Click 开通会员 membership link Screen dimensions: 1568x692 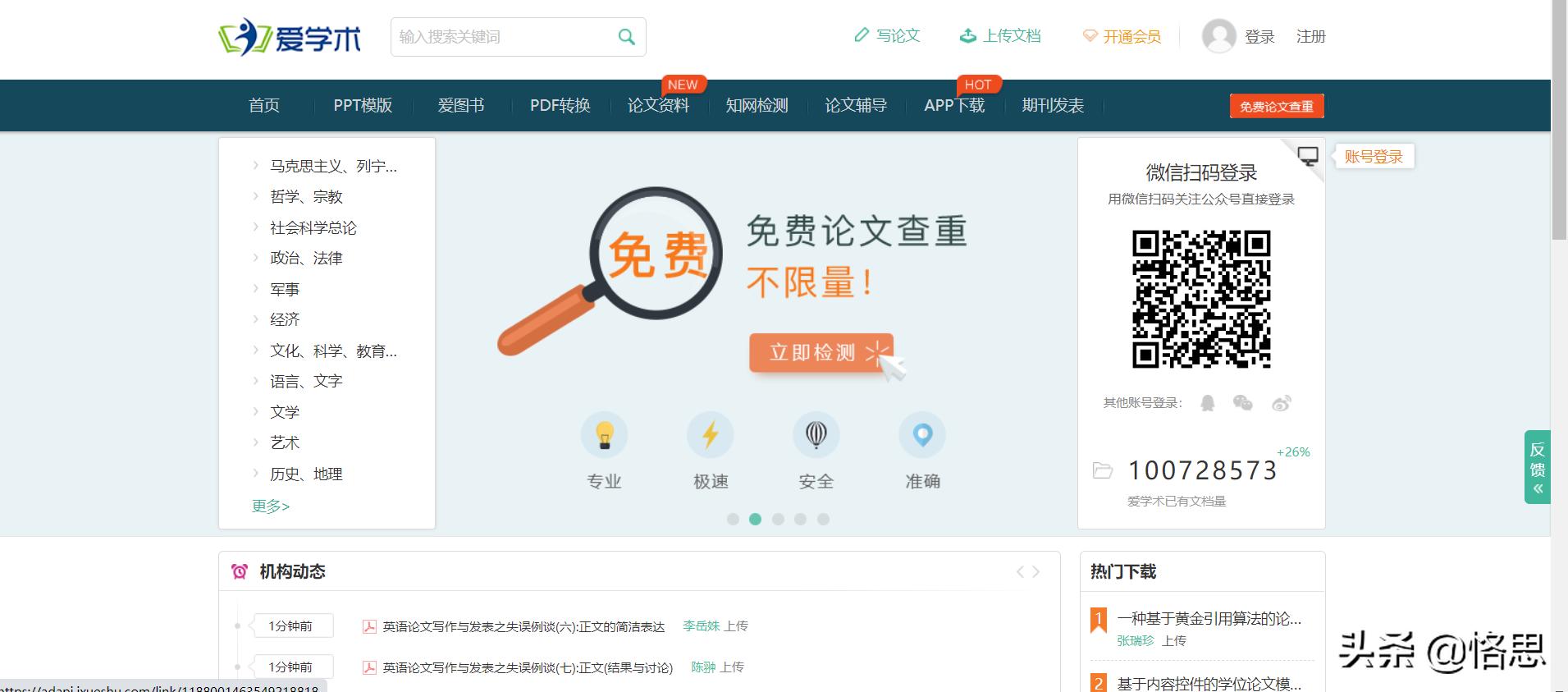coord(1122,36)
